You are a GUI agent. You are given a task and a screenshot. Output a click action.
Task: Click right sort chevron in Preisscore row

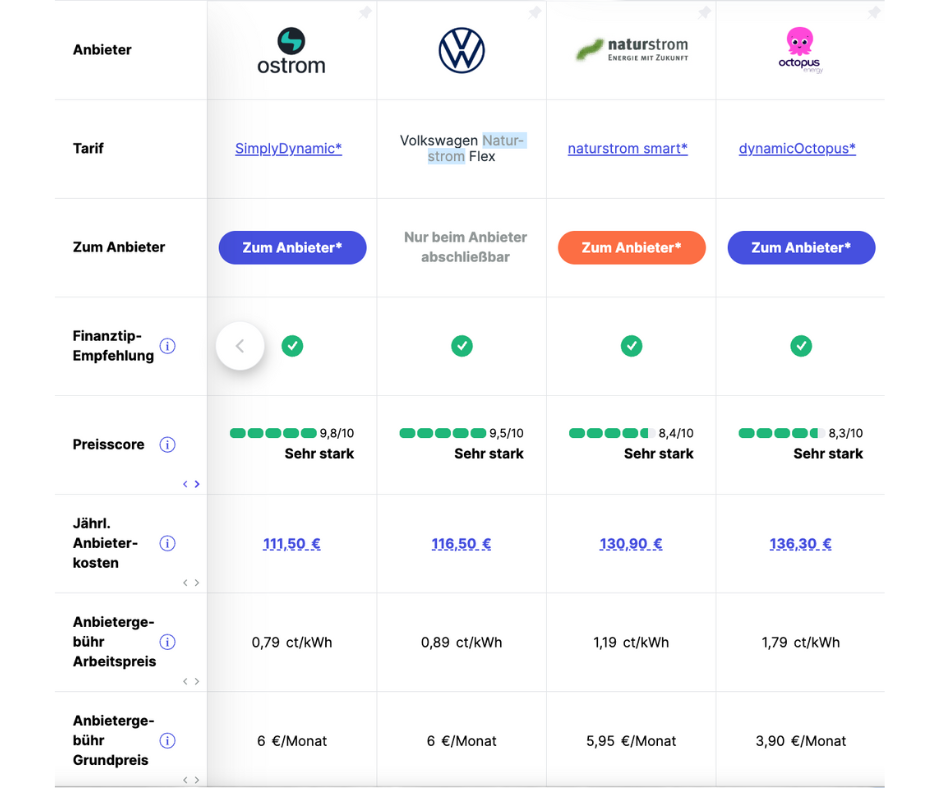click(x=197, y=484)
